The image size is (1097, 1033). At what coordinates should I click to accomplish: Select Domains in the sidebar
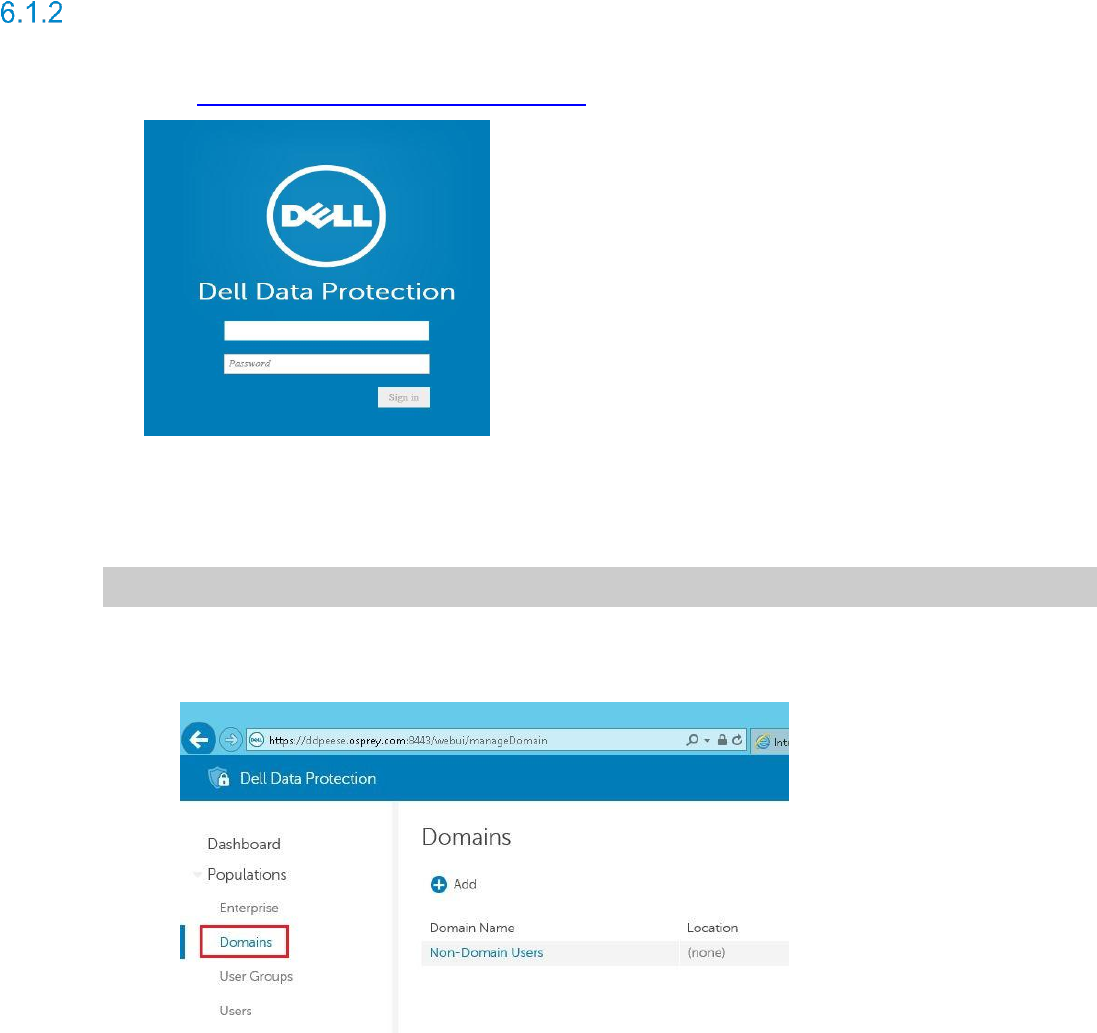[246, 942]
